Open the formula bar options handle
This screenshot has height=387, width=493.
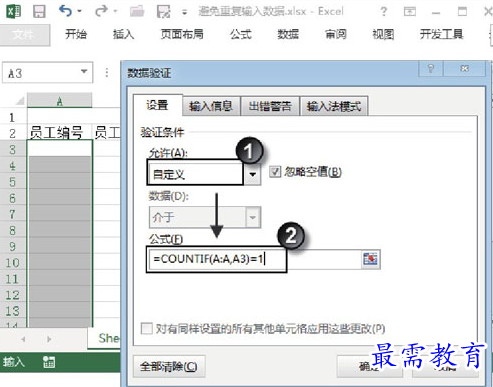(107, 73)
